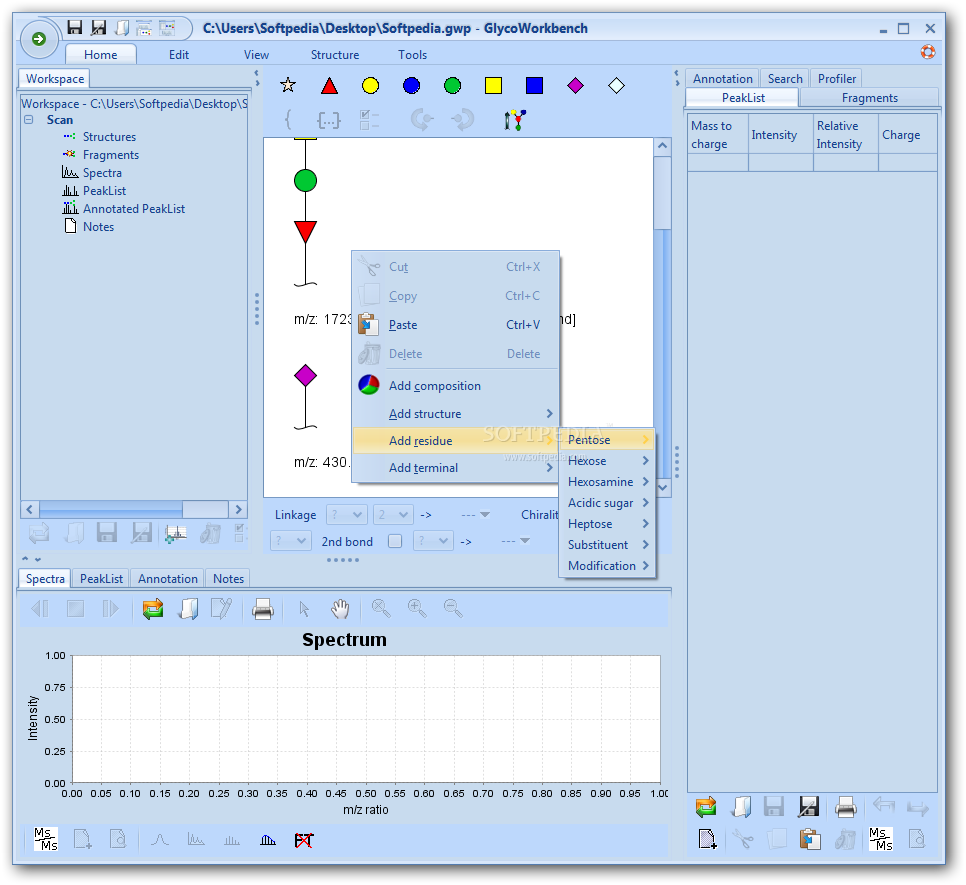Click the Ms/Ms icon in the PeakList panel
The width and height of the screenshot is (966, 885).
881,839
